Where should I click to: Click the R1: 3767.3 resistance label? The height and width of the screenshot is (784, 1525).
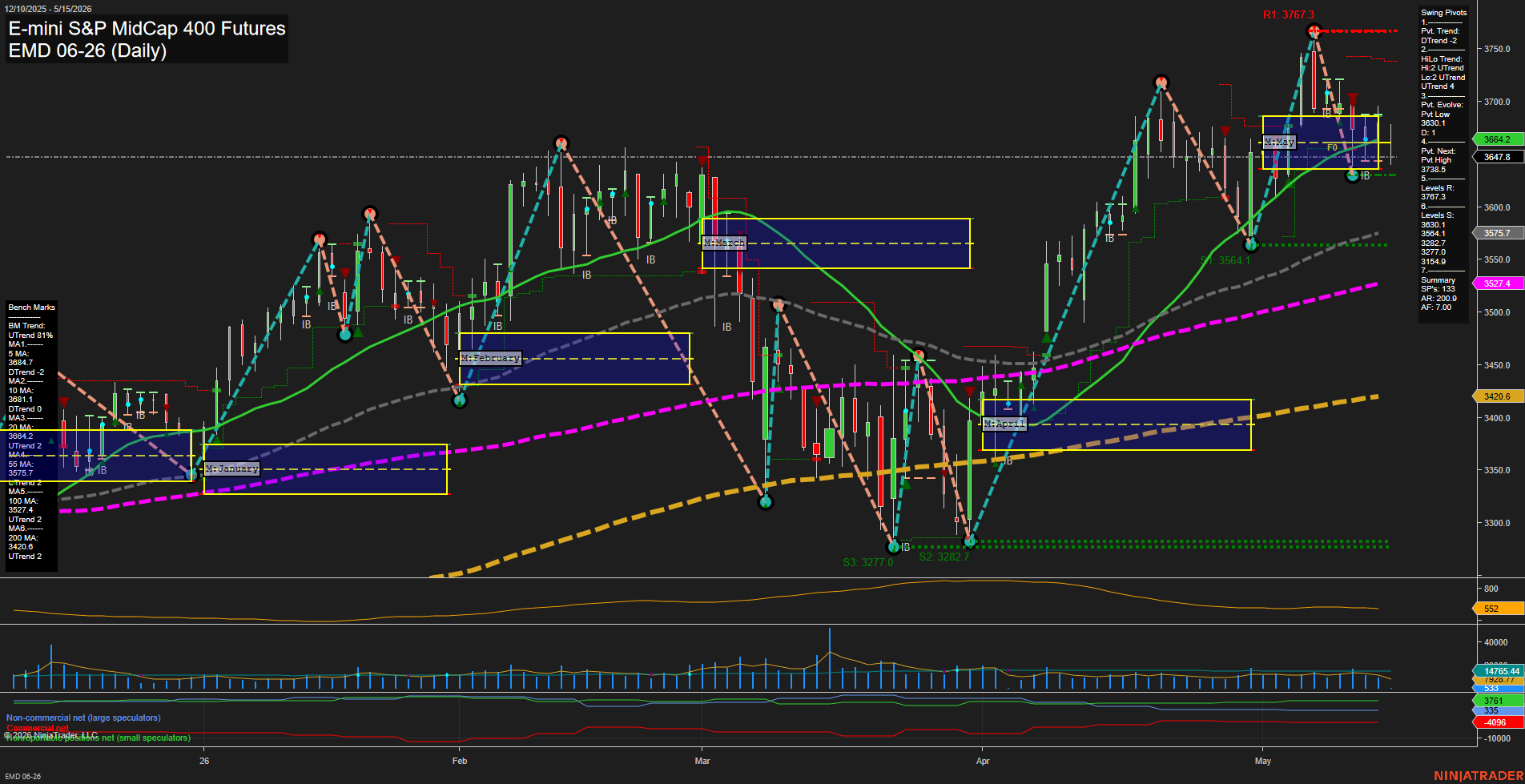pyautogui.click(x=1289, y=14)
